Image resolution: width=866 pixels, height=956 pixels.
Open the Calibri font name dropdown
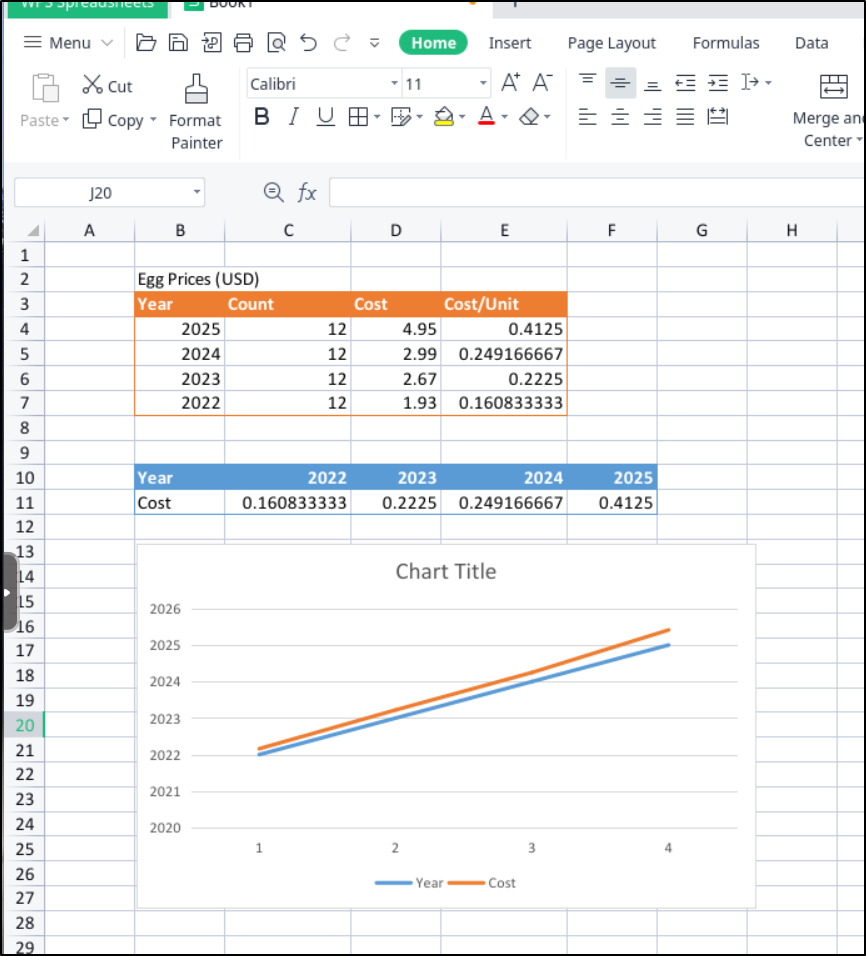[x=395, y=84]
